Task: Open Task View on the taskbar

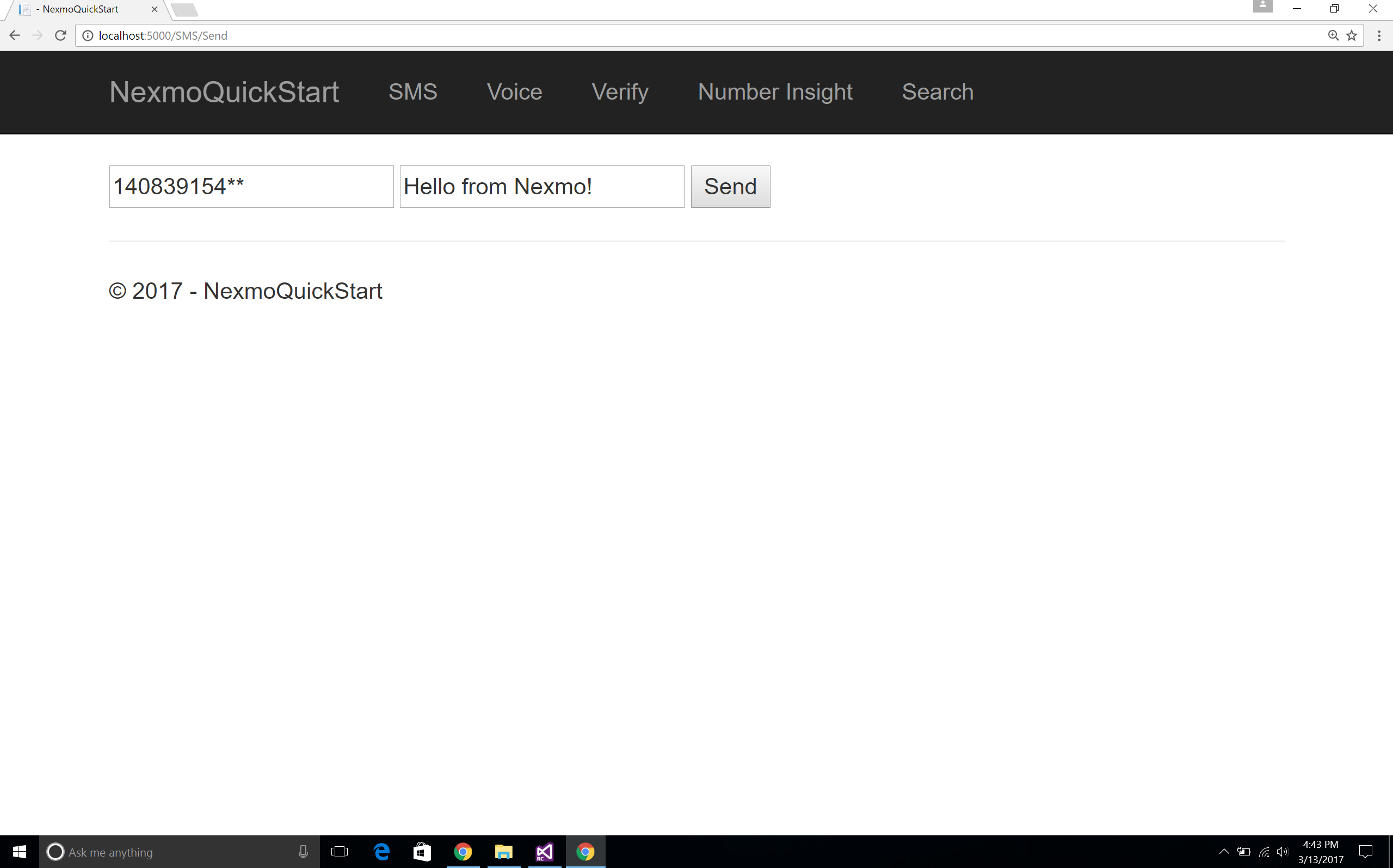Action: point(340,852)
